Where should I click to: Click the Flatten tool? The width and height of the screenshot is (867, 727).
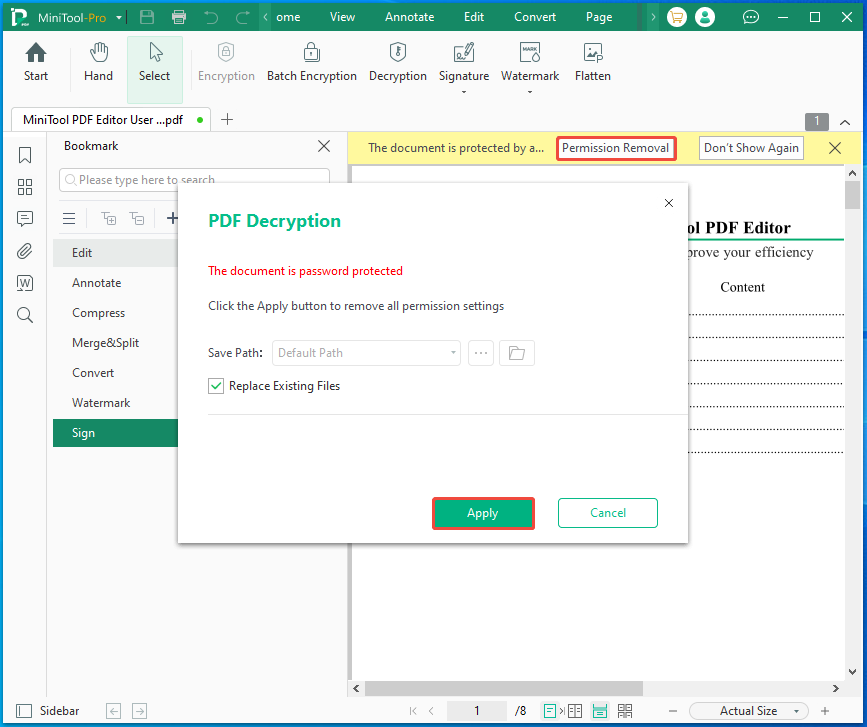[x=593, y=62]
